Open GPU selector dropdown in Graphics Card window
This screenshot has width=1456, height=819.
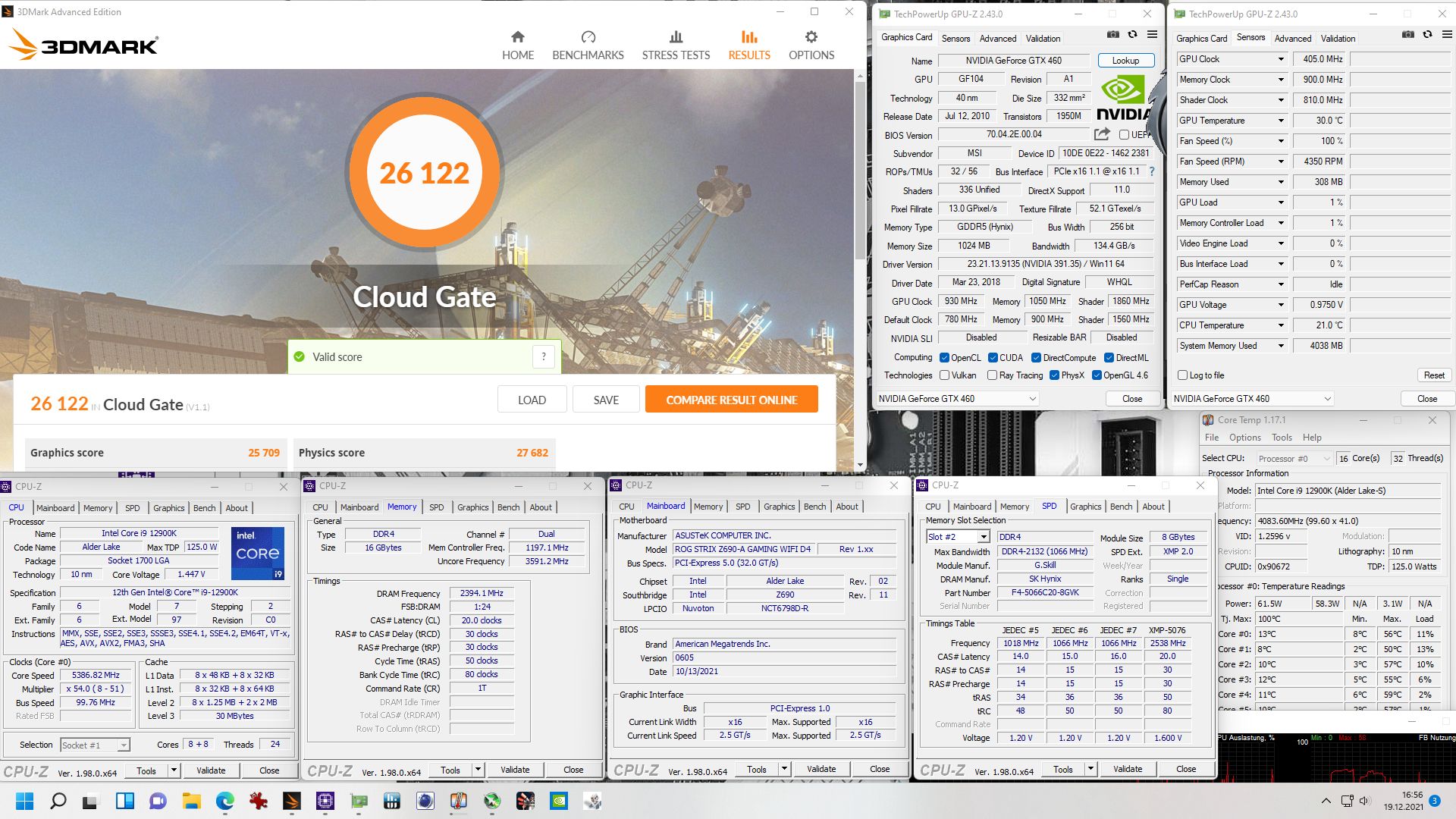coord(957,399)
